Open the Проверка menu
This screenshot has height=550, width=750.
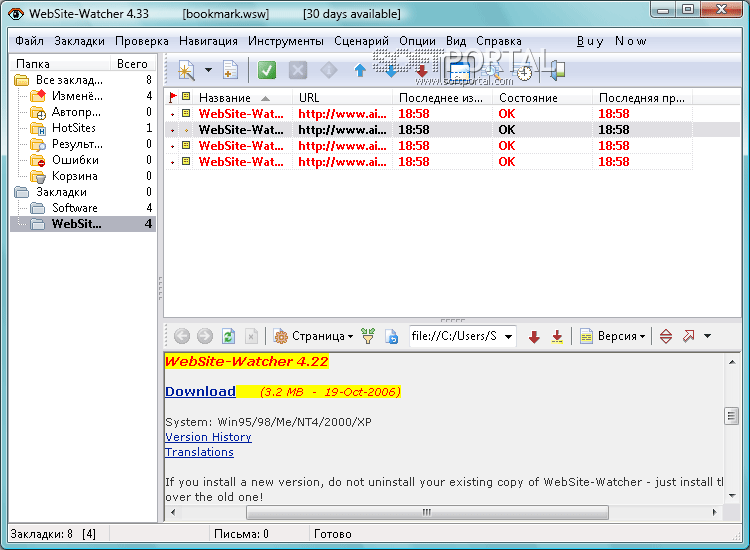[142, 41]
